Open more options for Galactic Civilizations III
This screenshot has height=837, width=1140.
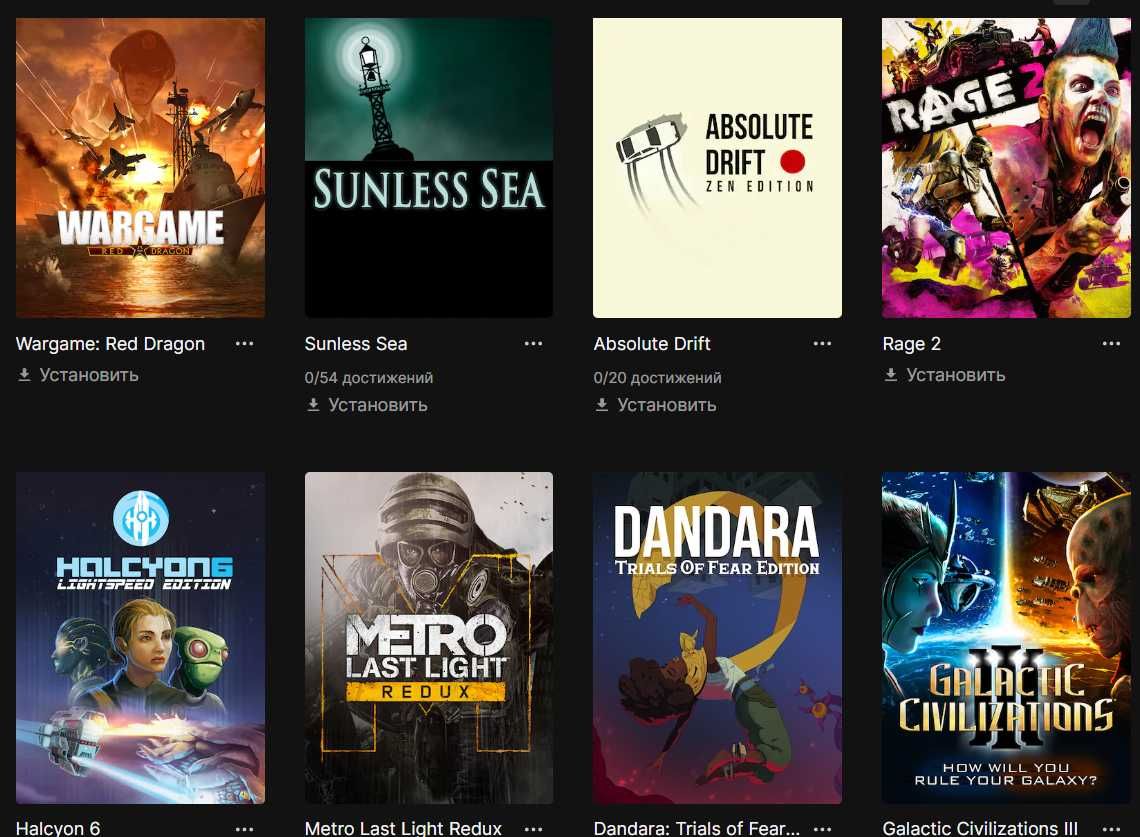tap(1110, 828)
